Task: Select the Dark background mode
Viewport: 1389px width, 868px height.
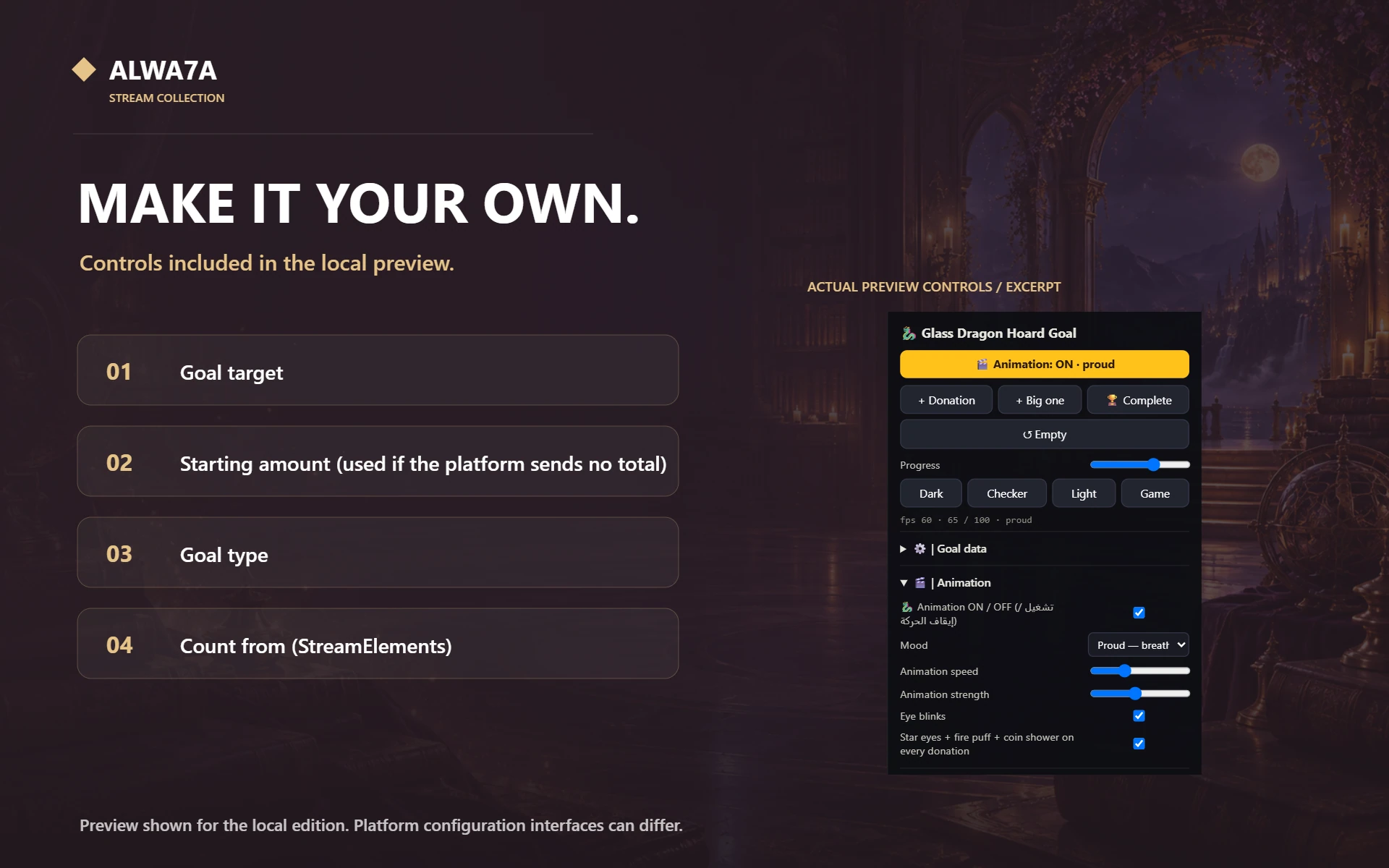Action: coord(931,493)
